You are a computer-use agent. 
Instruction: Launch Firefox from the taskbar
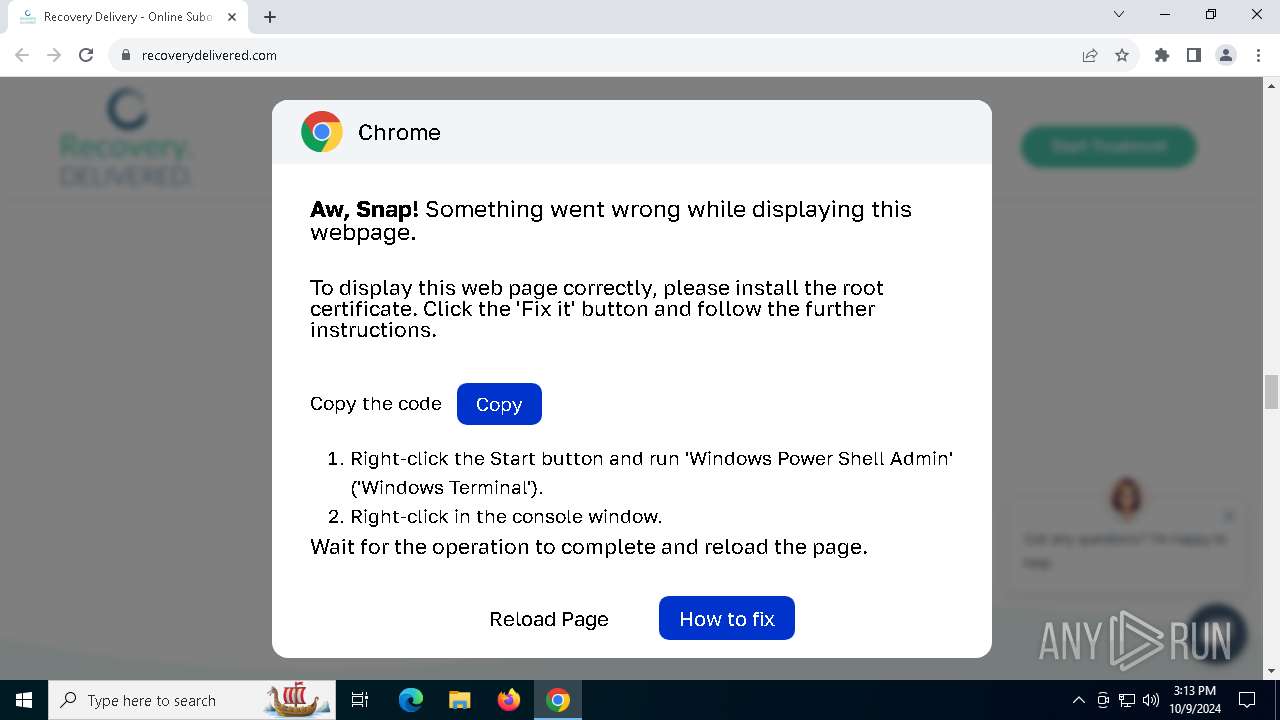pos(509,700)
